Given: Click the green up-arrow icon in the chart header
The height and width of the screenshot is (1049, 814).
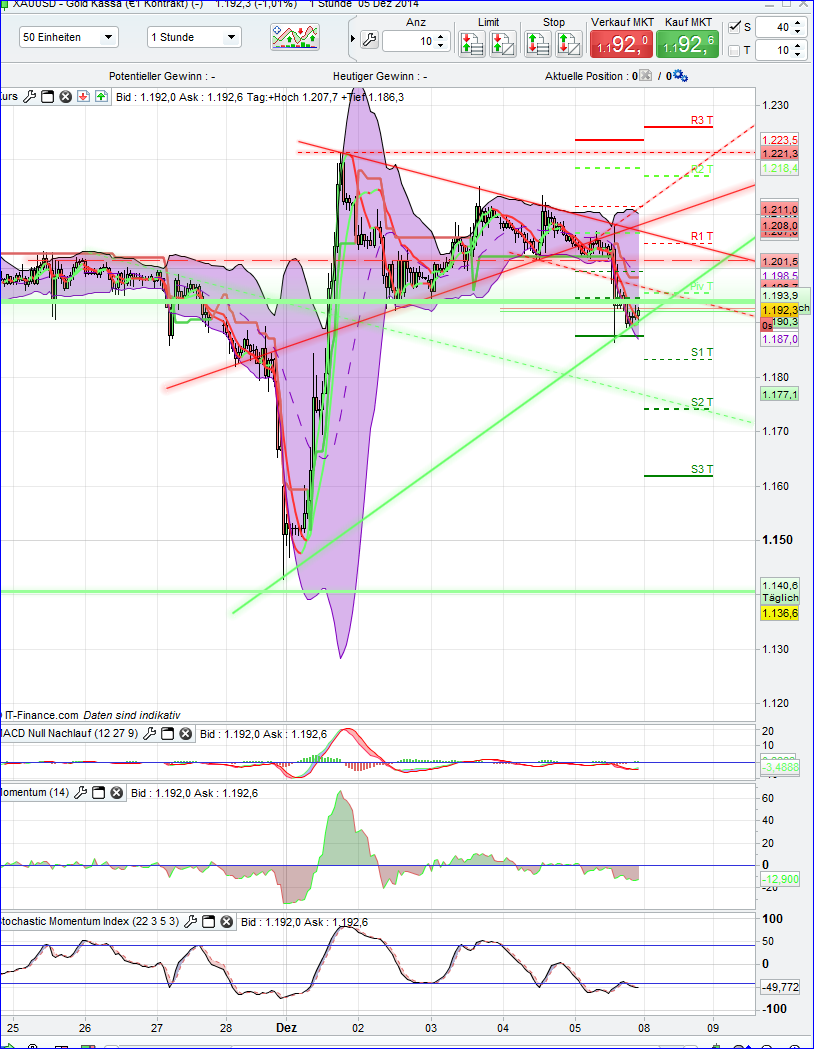Looking at the screenshot, I should pyautogui.click(x=103, y=96).
